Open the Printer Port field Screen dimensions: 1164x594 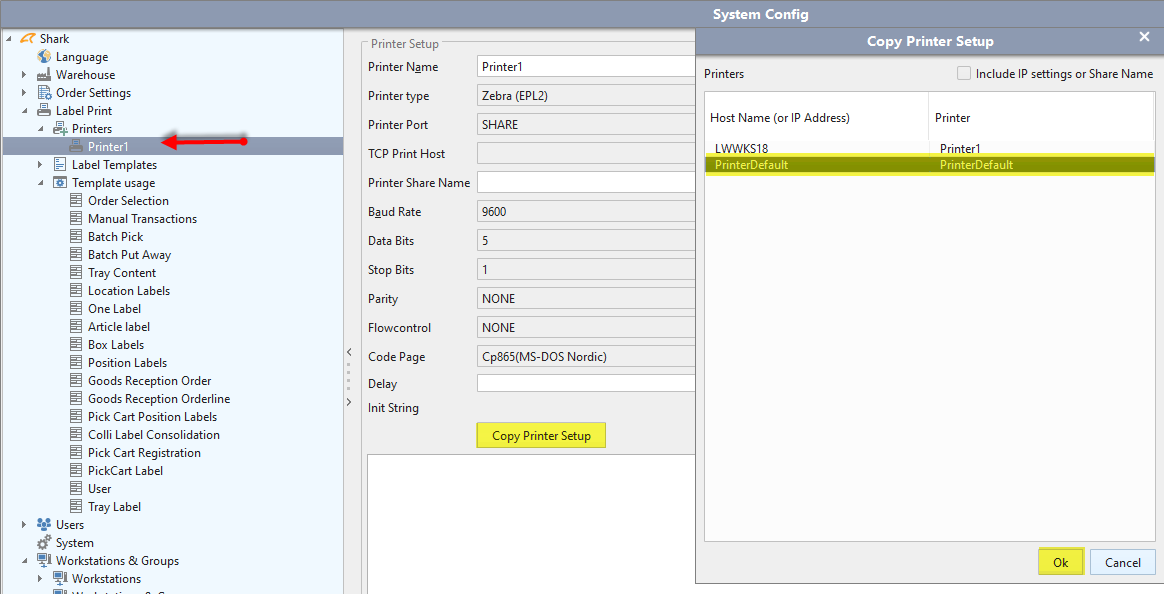click(586, 125)
